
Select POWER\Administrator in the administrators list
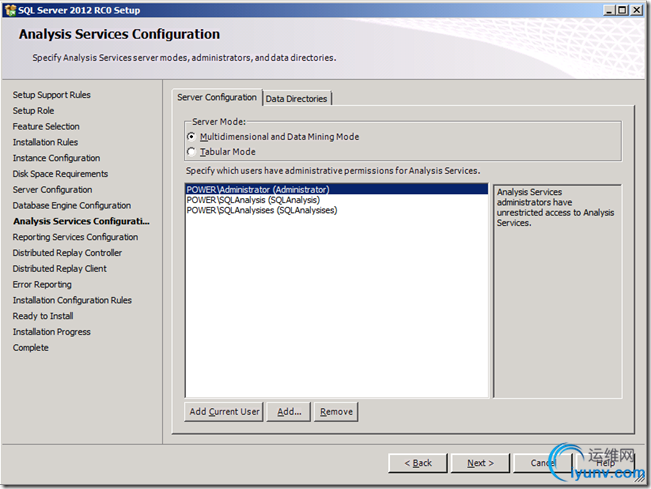[x=337, y=189]
